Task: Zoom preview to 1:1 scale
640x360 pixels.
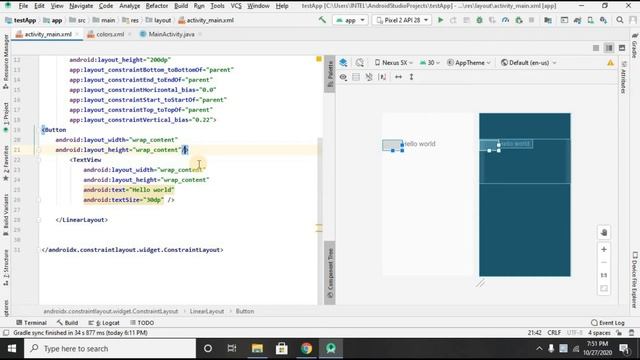Action: pyautogui.click(x=604, y=276)
